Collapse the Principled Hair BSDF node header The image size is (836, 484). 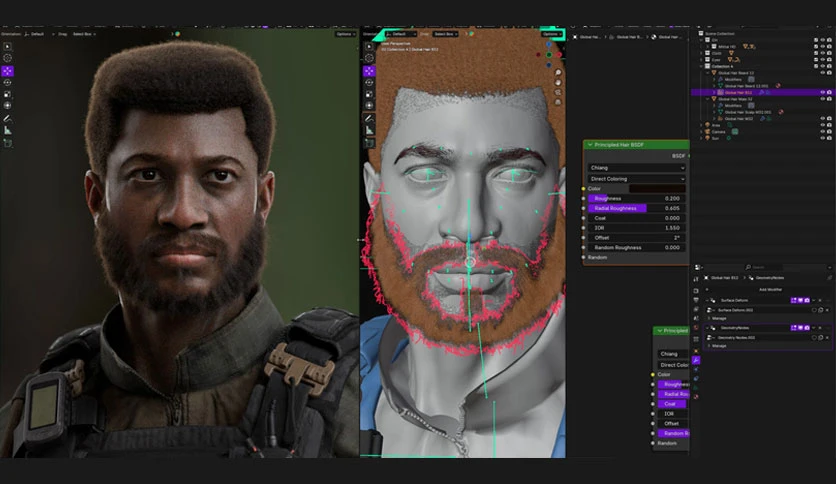click(x=590, y=144)
